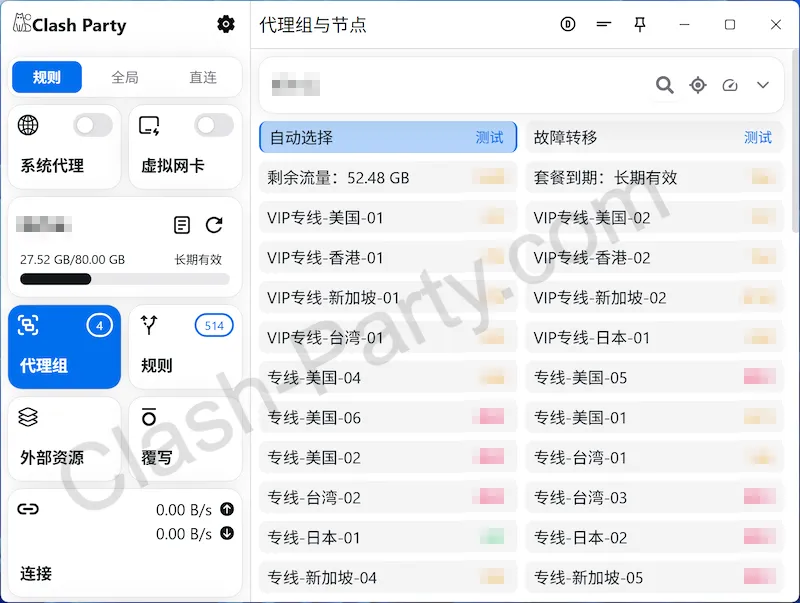Click the circled D icon in title bar
Viewport: 800px width, 603px height.
tap(568, 25)
